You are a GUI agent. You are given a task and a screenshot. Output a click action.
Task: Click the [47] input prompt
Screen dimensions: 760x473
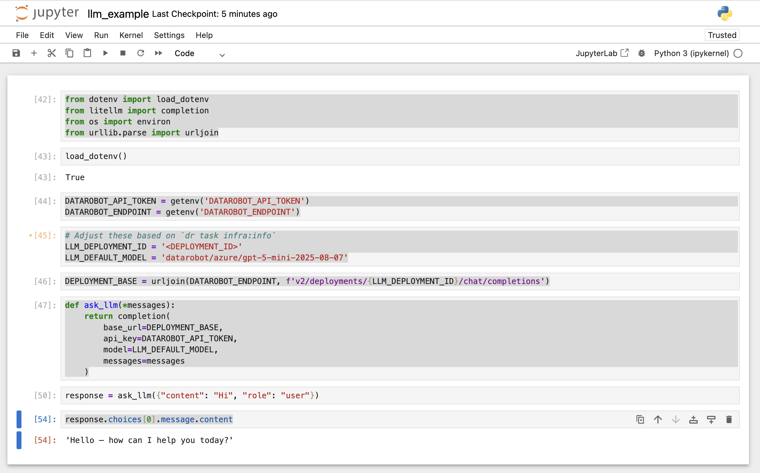click(x=45, y=305)
